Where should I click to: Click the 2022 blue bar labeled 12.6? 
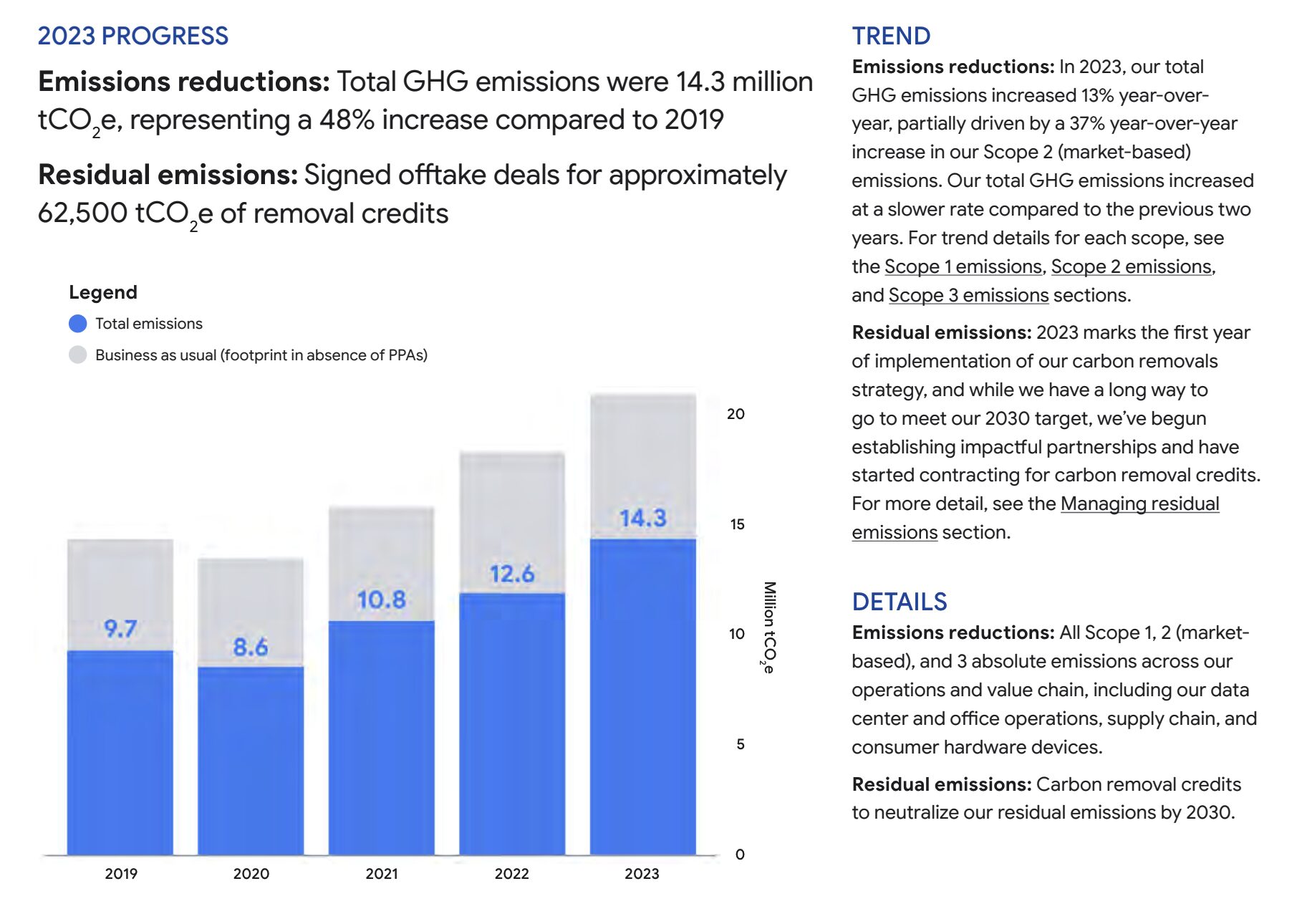(512, 723)
